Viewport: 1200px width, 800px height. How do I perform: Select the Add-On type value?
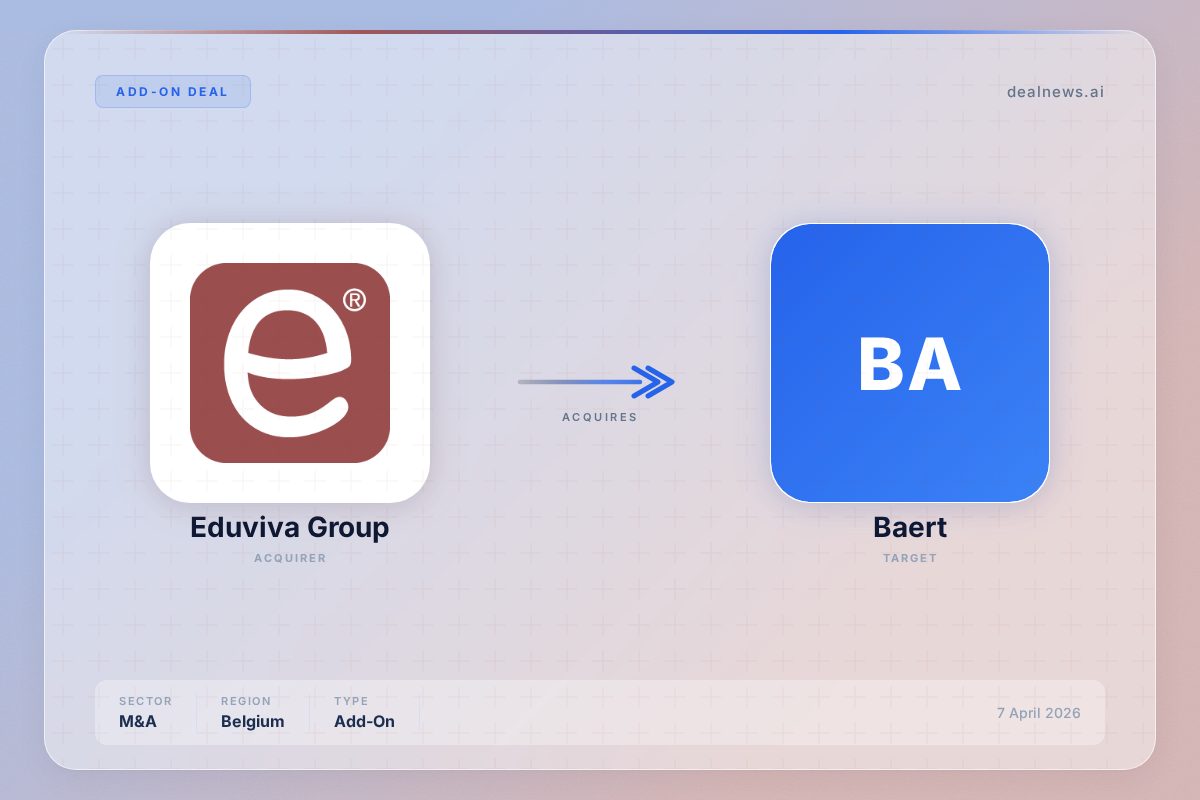click(364, 721)
